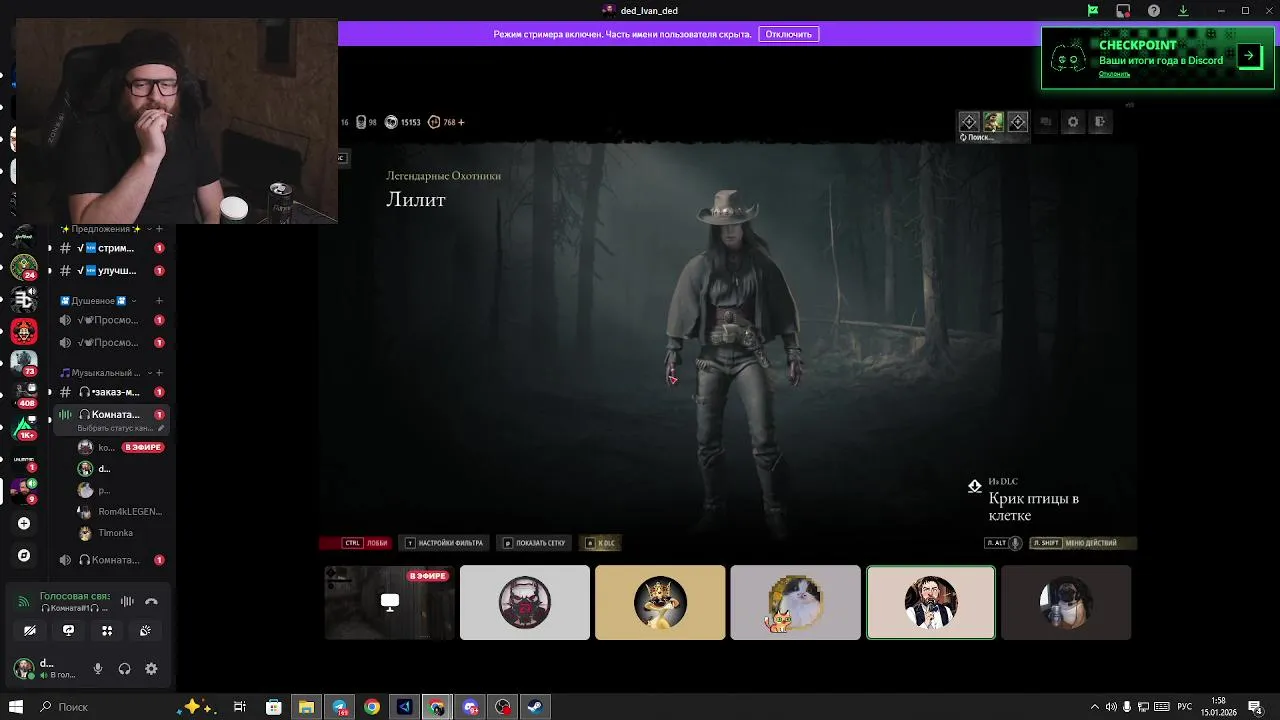Image resolution: width=1280 pixels, height=720 pixels.
Task: Select the team portrait slot with hunter
Action: tap(993, 122)
